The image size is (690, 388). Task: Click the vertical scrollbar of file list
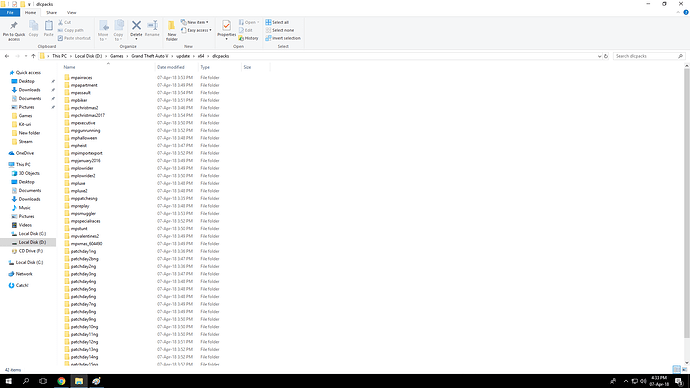coord(686,203)
